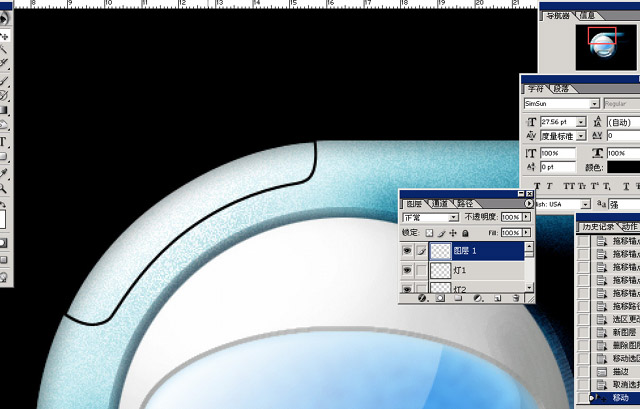Apply Small Caps Tr style
The image size is (640, 409).
click(x=582, y=186)
